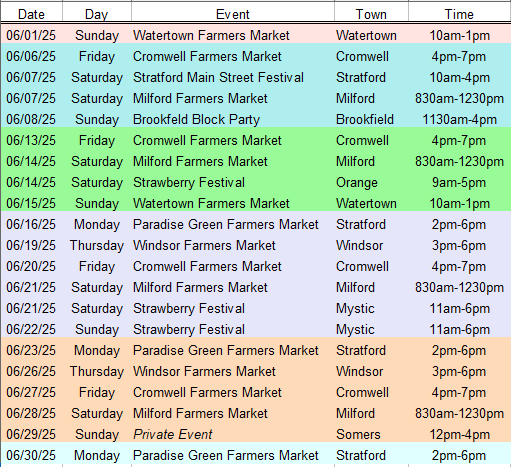This screenshot has height=467, width=512.
Task: Click the Day column header
Action: pos(97,14)
